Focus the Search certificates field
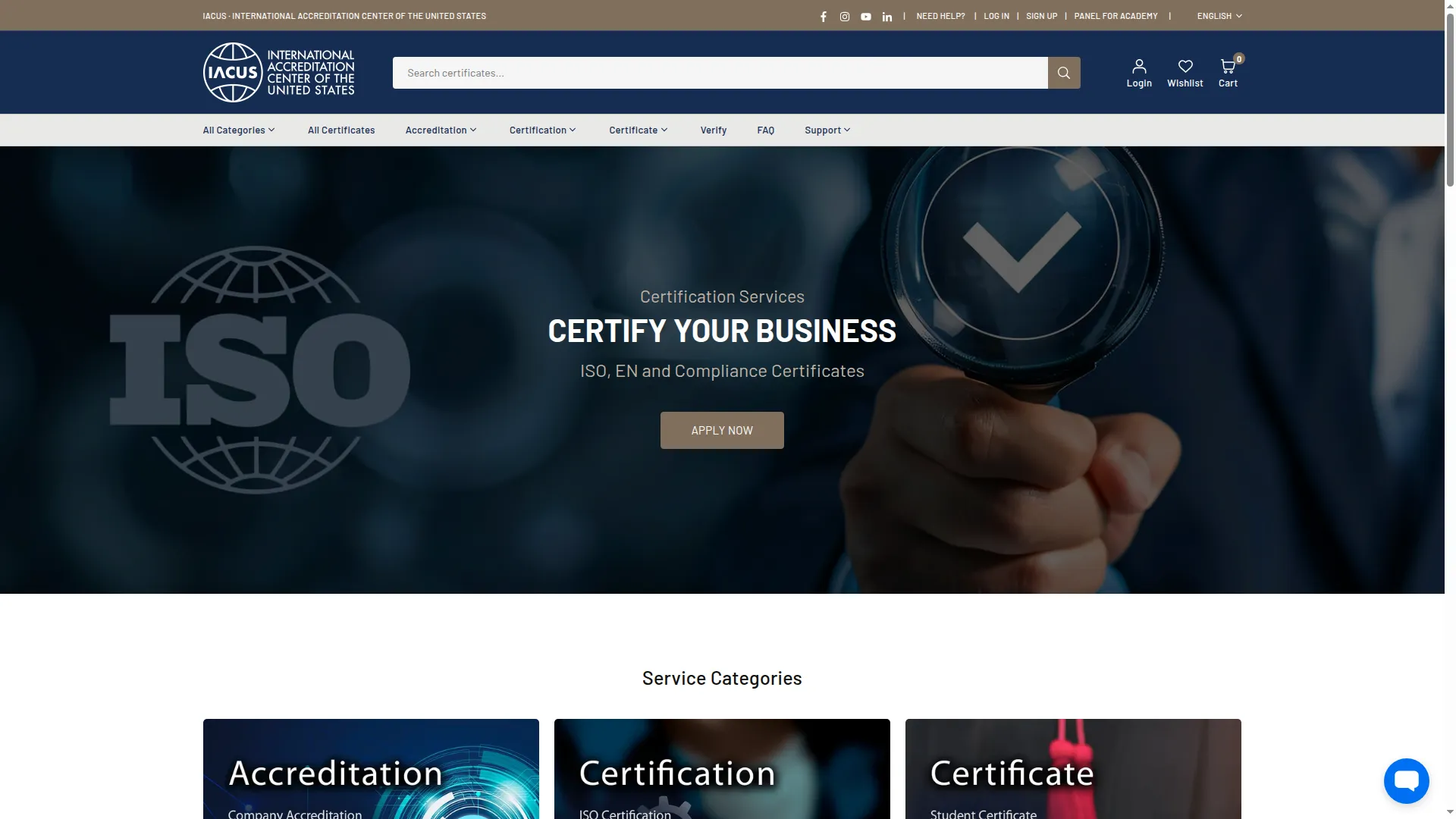The image size is (1456, 819). pyautogui.click(x=720, y=73)
